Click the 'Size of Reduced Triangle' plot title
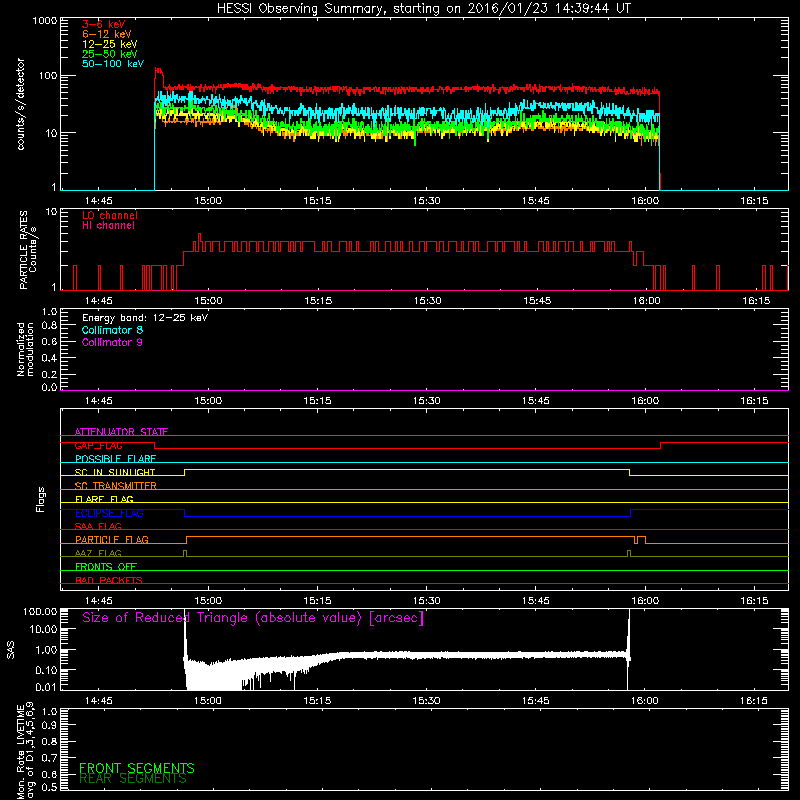 click(253, 618)
